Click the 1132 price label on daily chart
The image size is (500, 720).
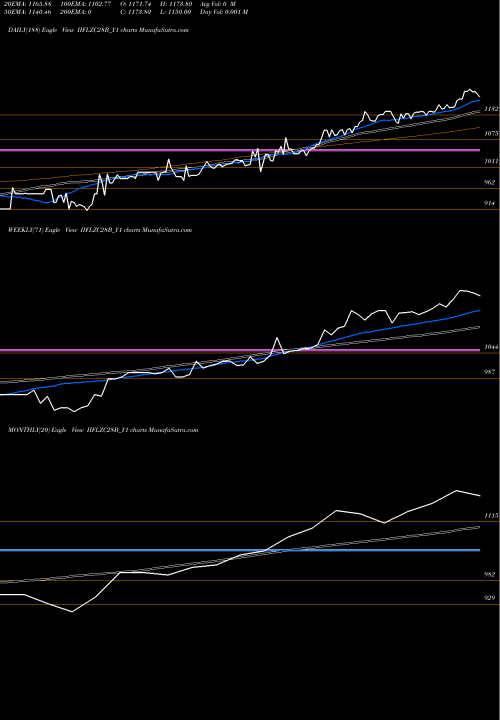tap(491, 109)
